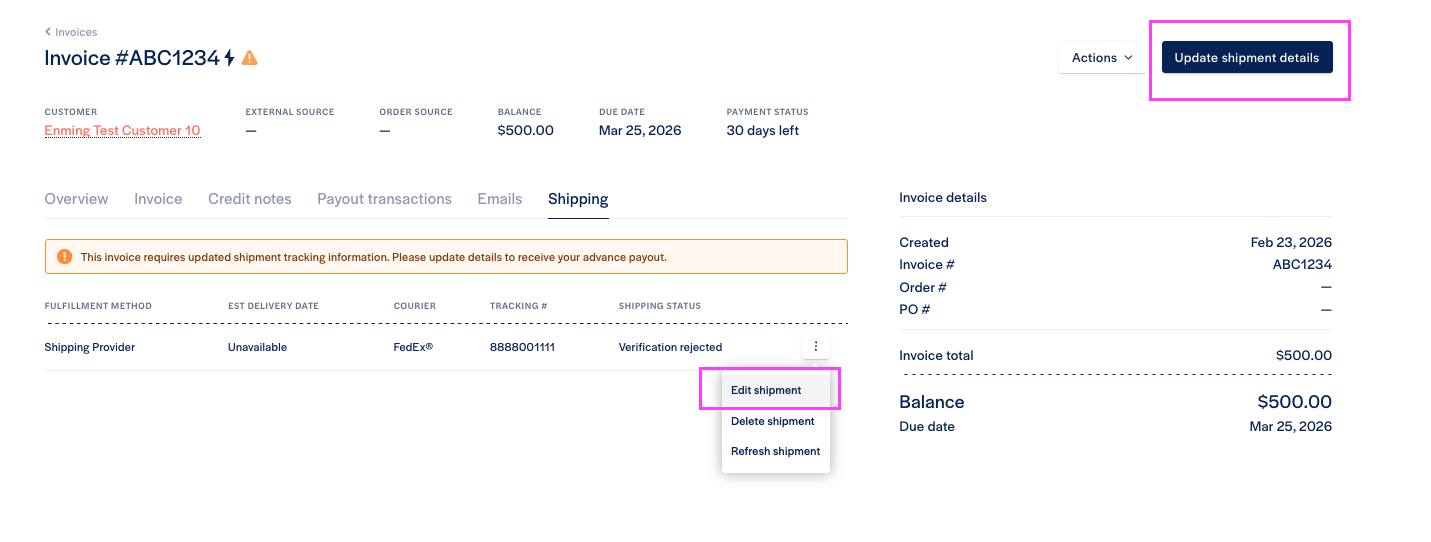Open Enming Test Customer 10 link

coord(122,131)
